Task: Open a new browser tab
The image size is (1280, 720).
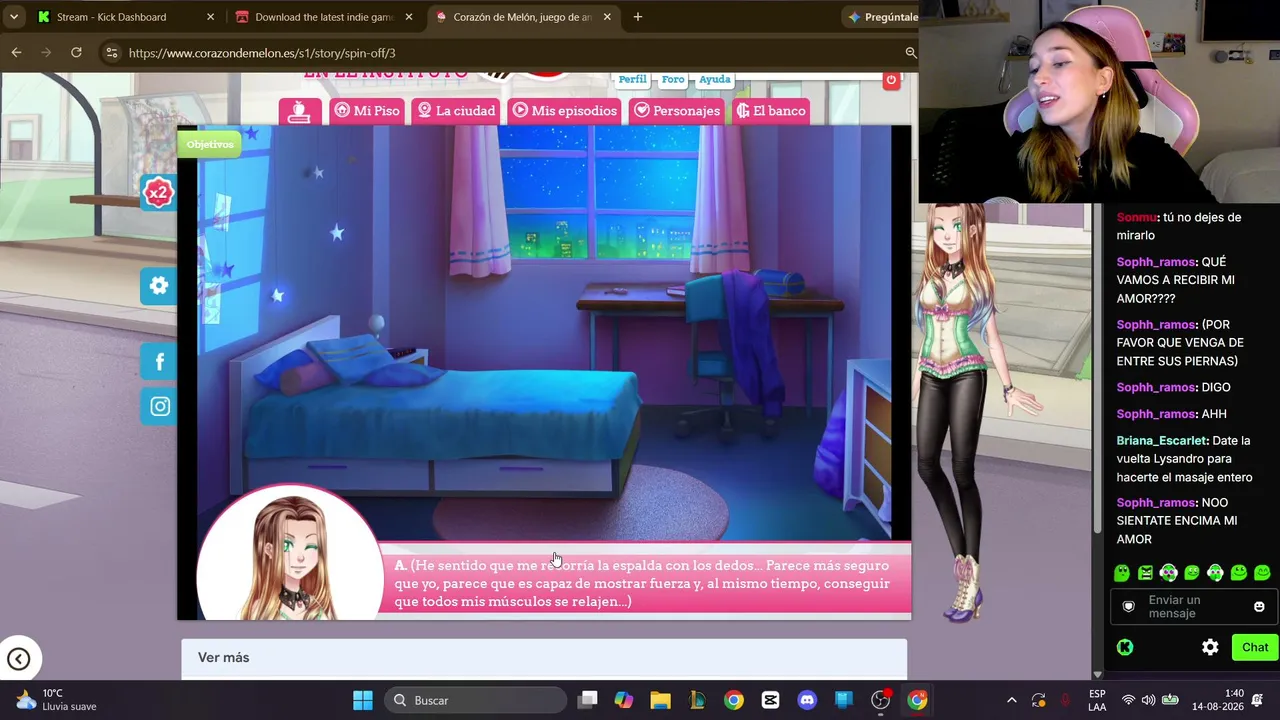Action: [638, 17]
